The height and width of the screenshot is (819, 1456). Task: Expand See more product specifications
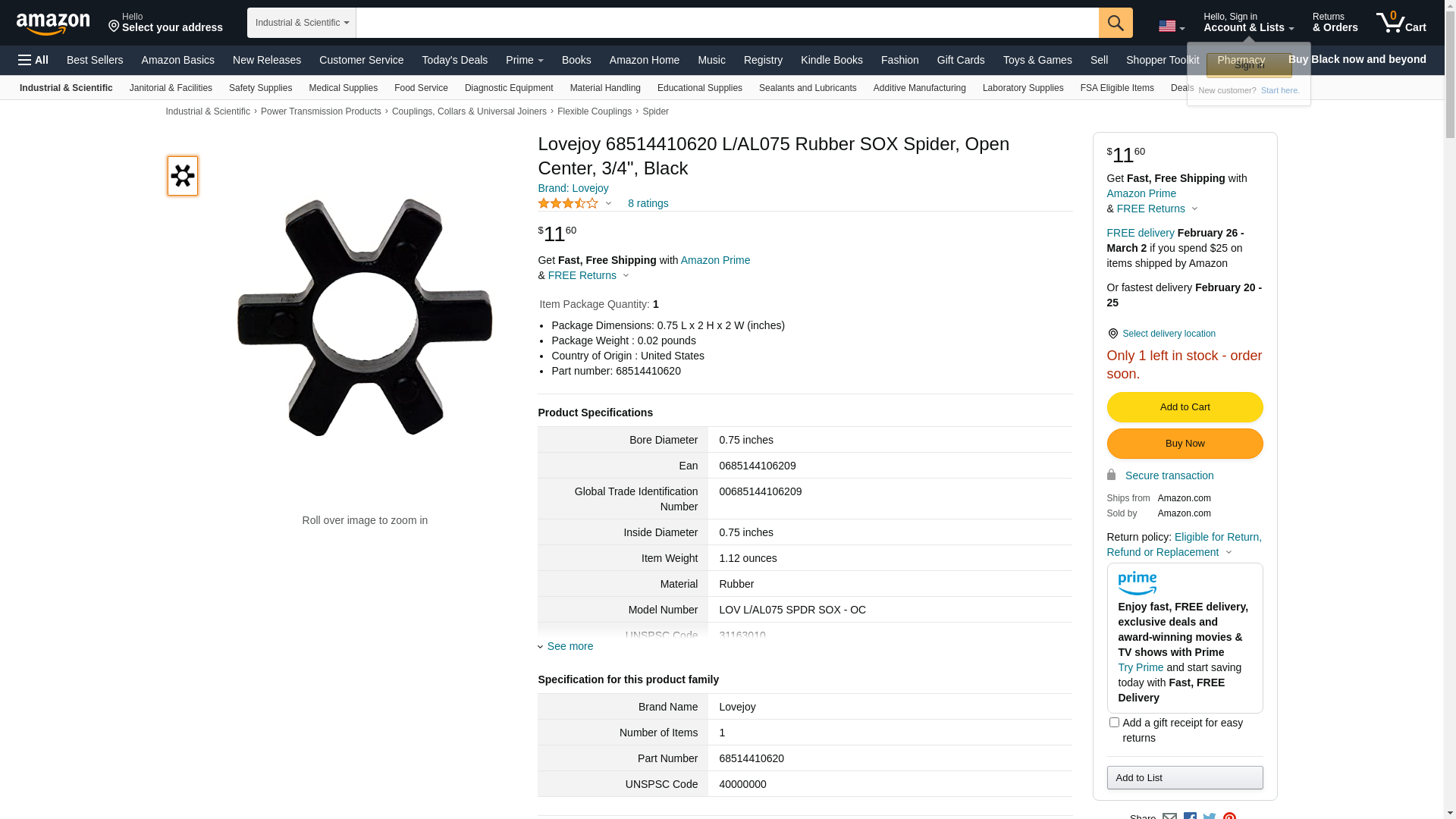click(x=570, y=646)
